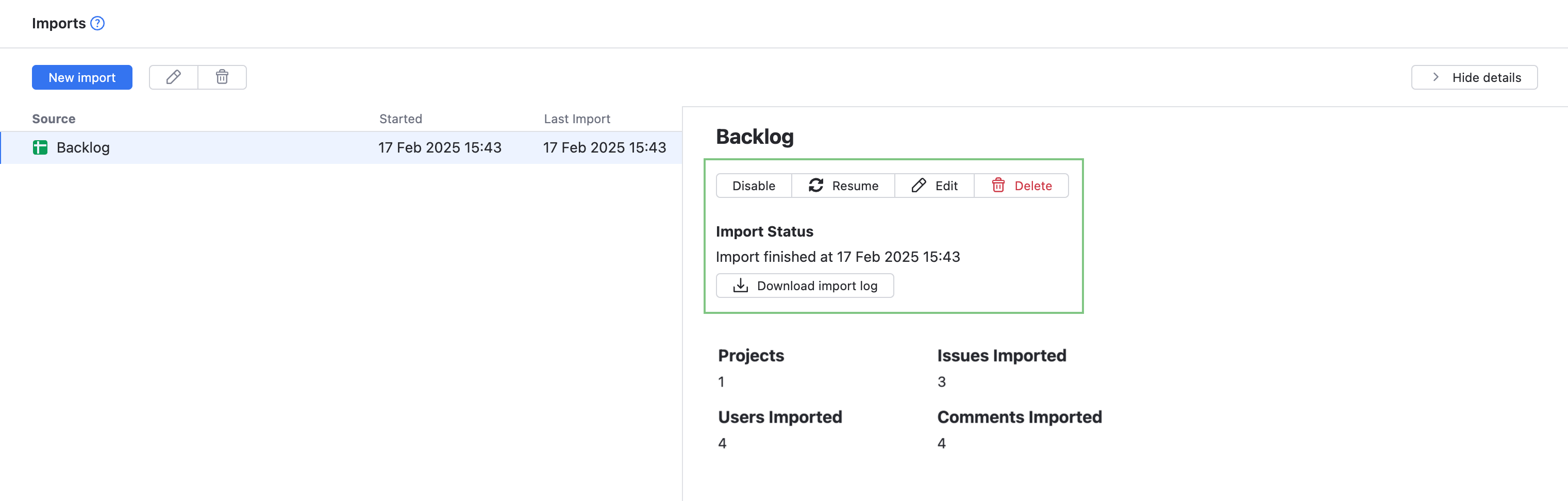This screenshot has width=1568, height=501.
Task: Click Edit with pencil in details panel
Action: pyautogui.click(x=934, y=186)
